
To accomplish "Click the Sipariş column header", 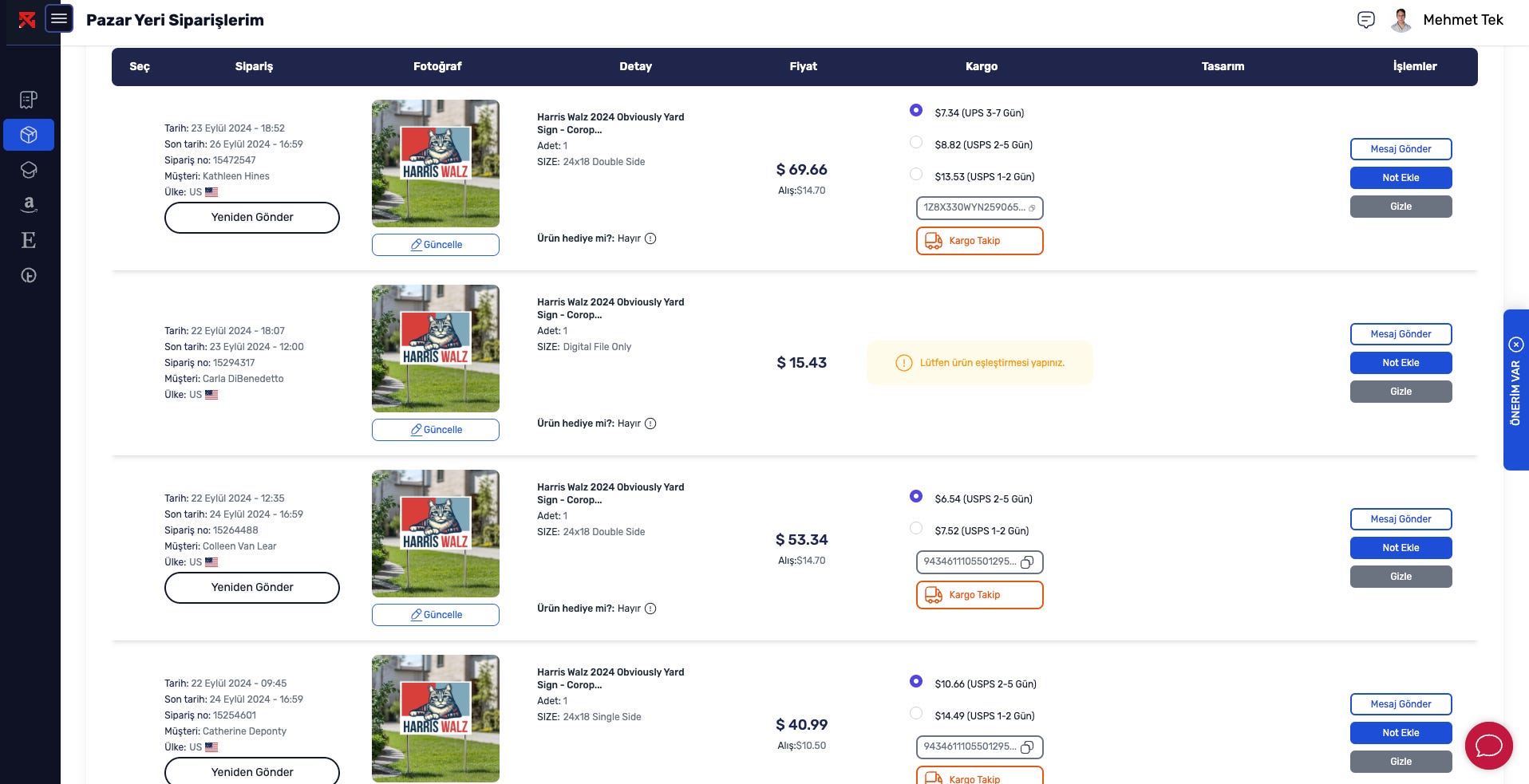I will pos(254,66).
